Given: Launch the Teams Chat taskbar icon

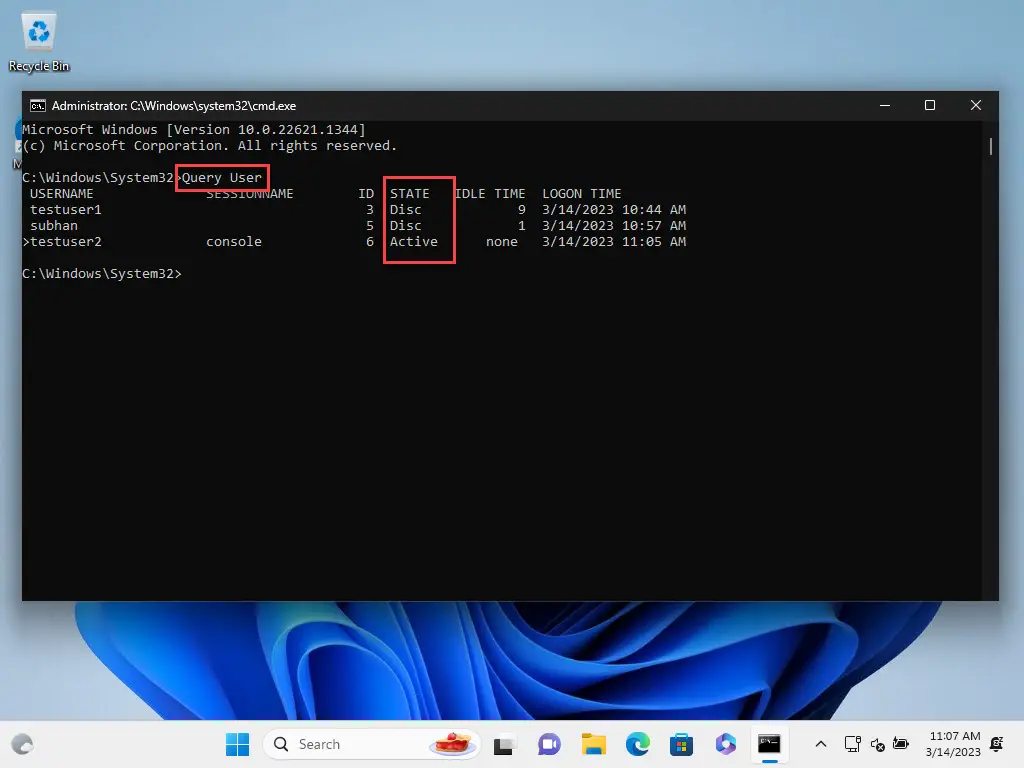Looking at the screenshot, I should [x=549, y=744].
